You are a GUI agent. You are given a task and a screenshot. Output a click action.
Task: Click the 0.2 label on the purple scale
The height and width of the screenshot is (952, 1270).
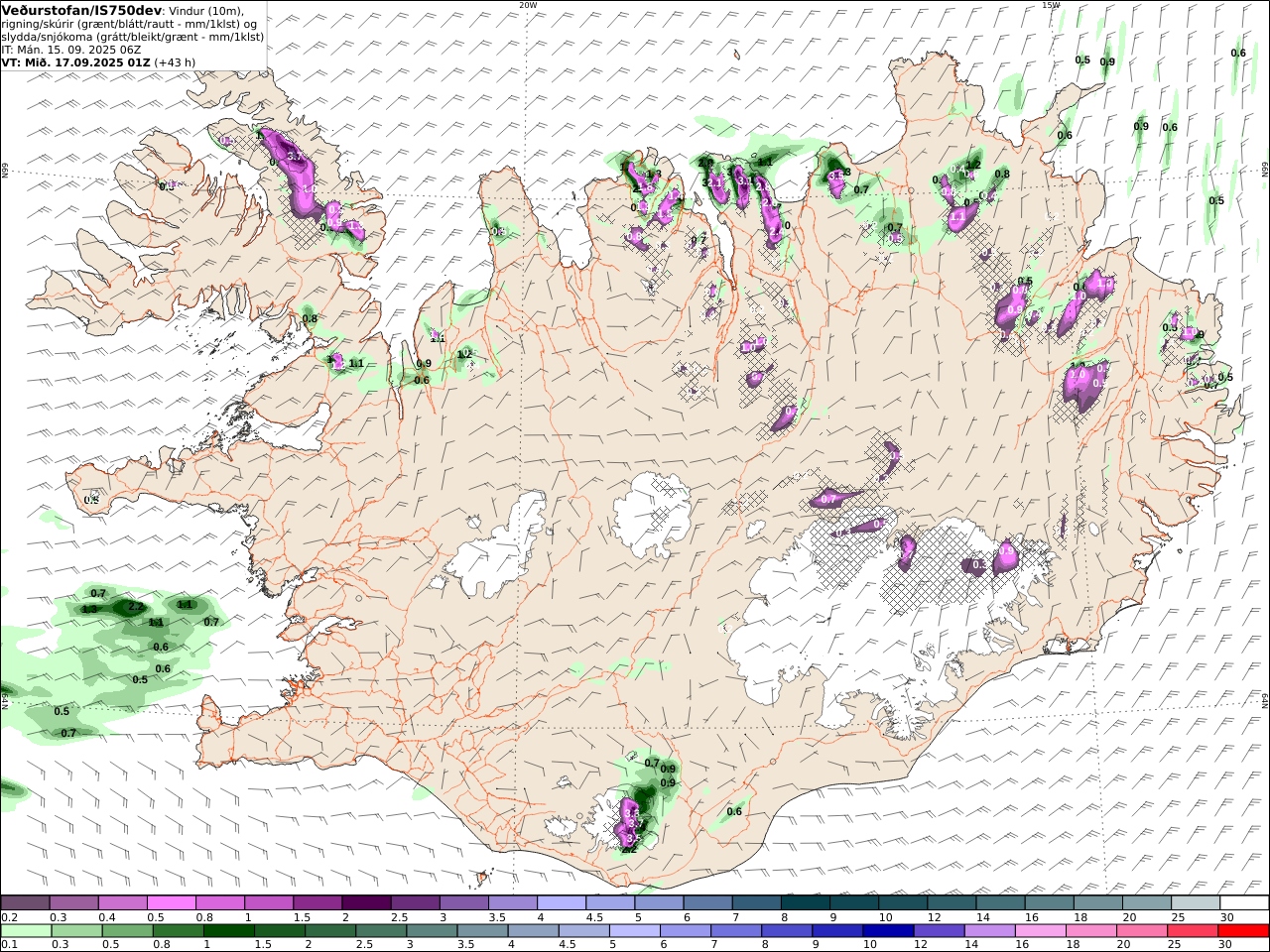pos(9,917)
